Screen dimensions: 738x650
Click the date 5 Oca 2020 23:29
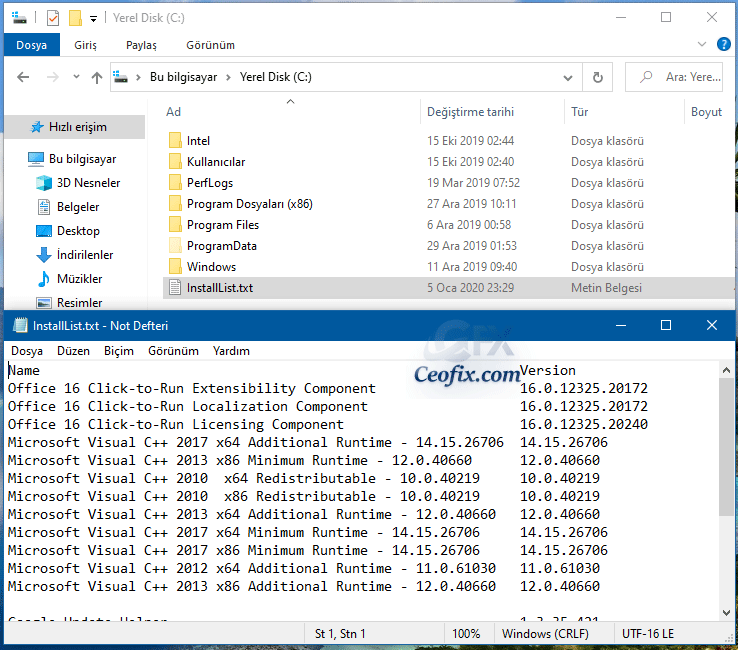click(470, 288)
